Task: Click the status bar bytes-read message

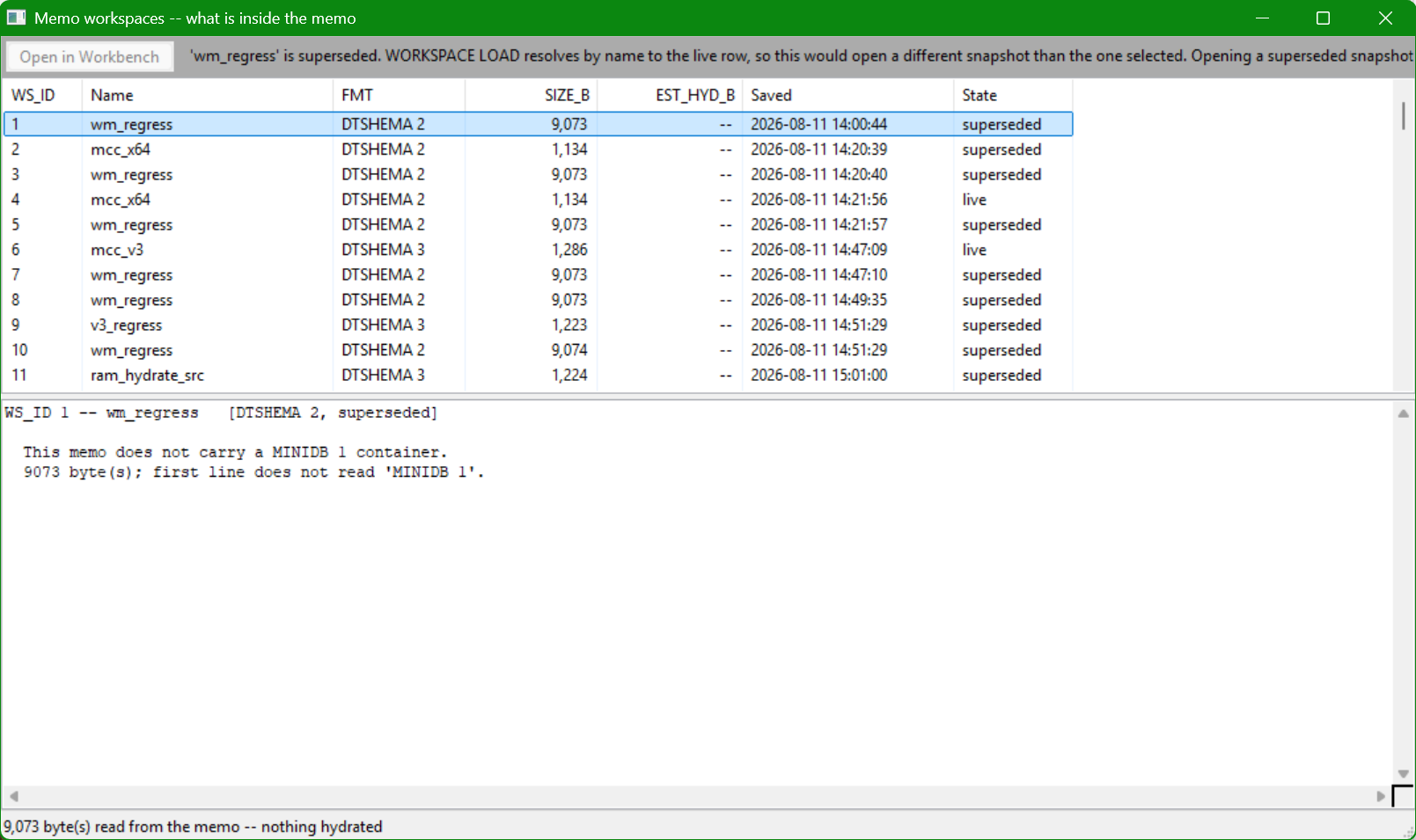Action: point(193,827)
